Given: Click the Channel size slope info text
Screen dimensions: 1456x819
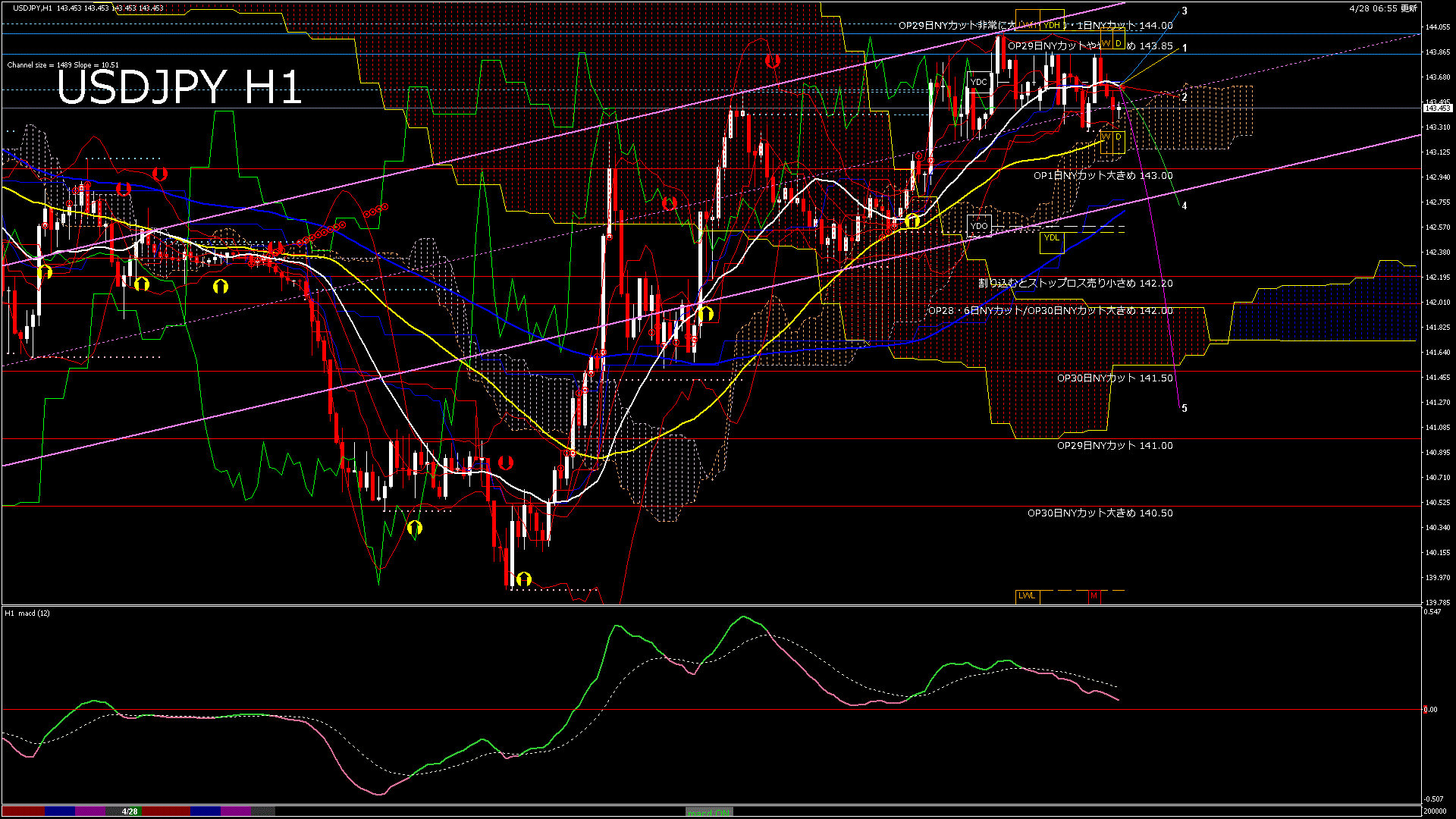Looking at the screenshot, I should click(63, 65).
